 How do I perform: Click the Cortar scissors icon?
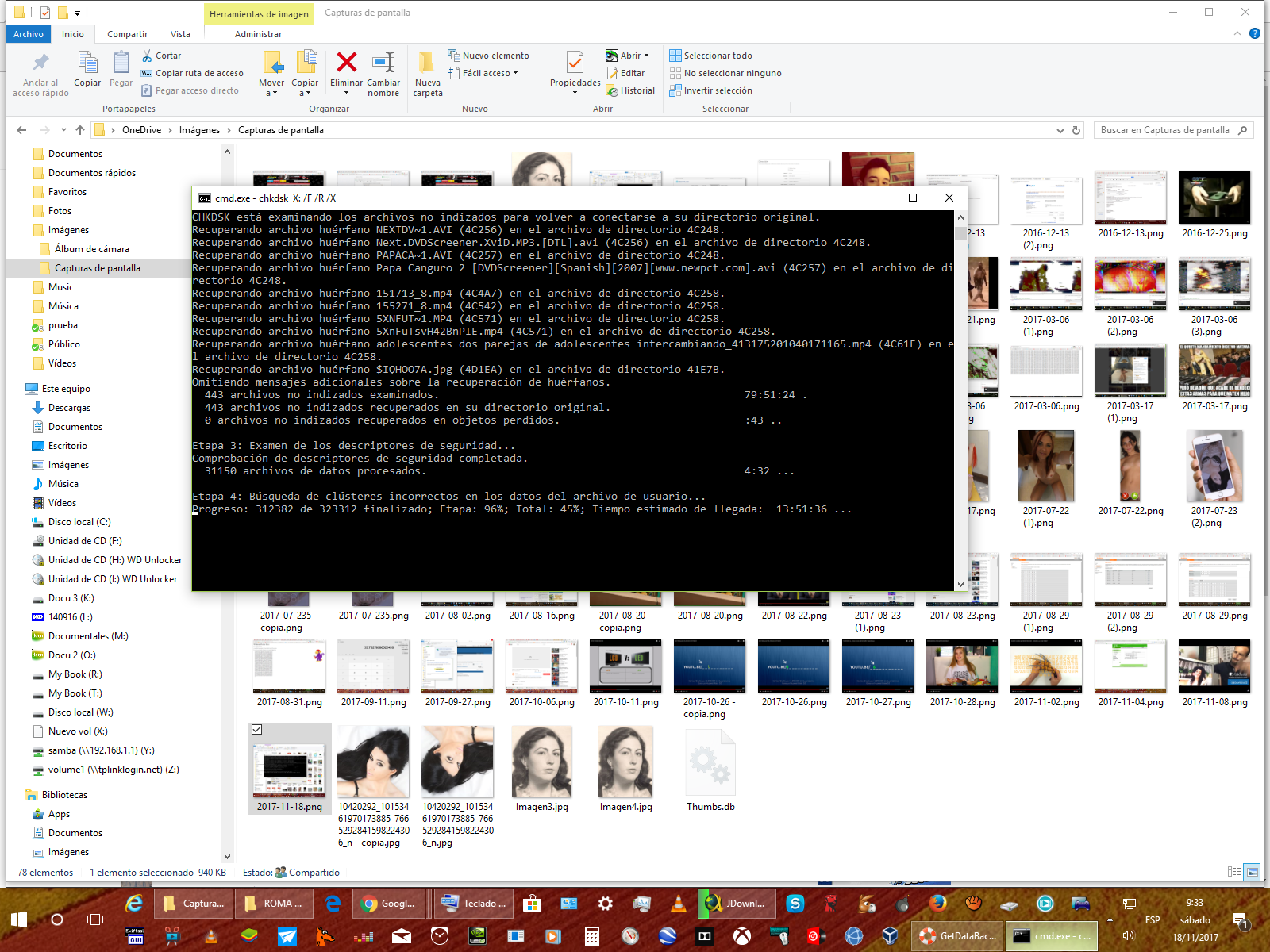click(x=147, y=56)
